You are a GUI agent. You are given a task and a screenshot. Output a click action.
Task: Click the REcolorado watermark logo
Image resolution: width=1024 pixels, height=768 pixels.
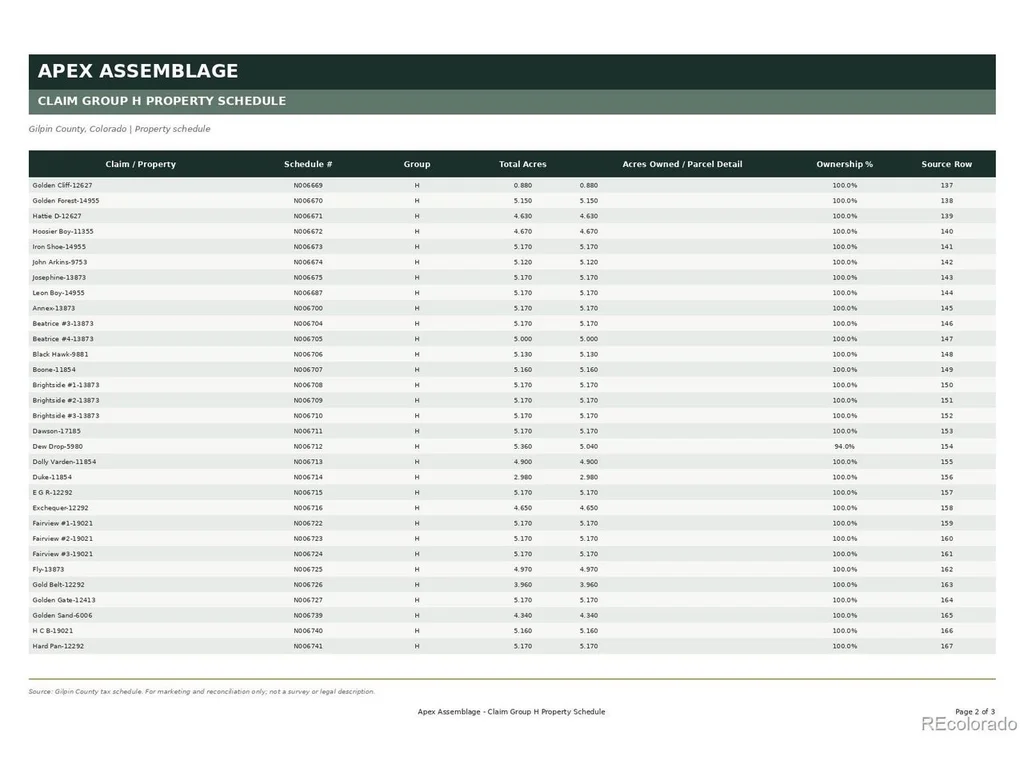[969, 724]
